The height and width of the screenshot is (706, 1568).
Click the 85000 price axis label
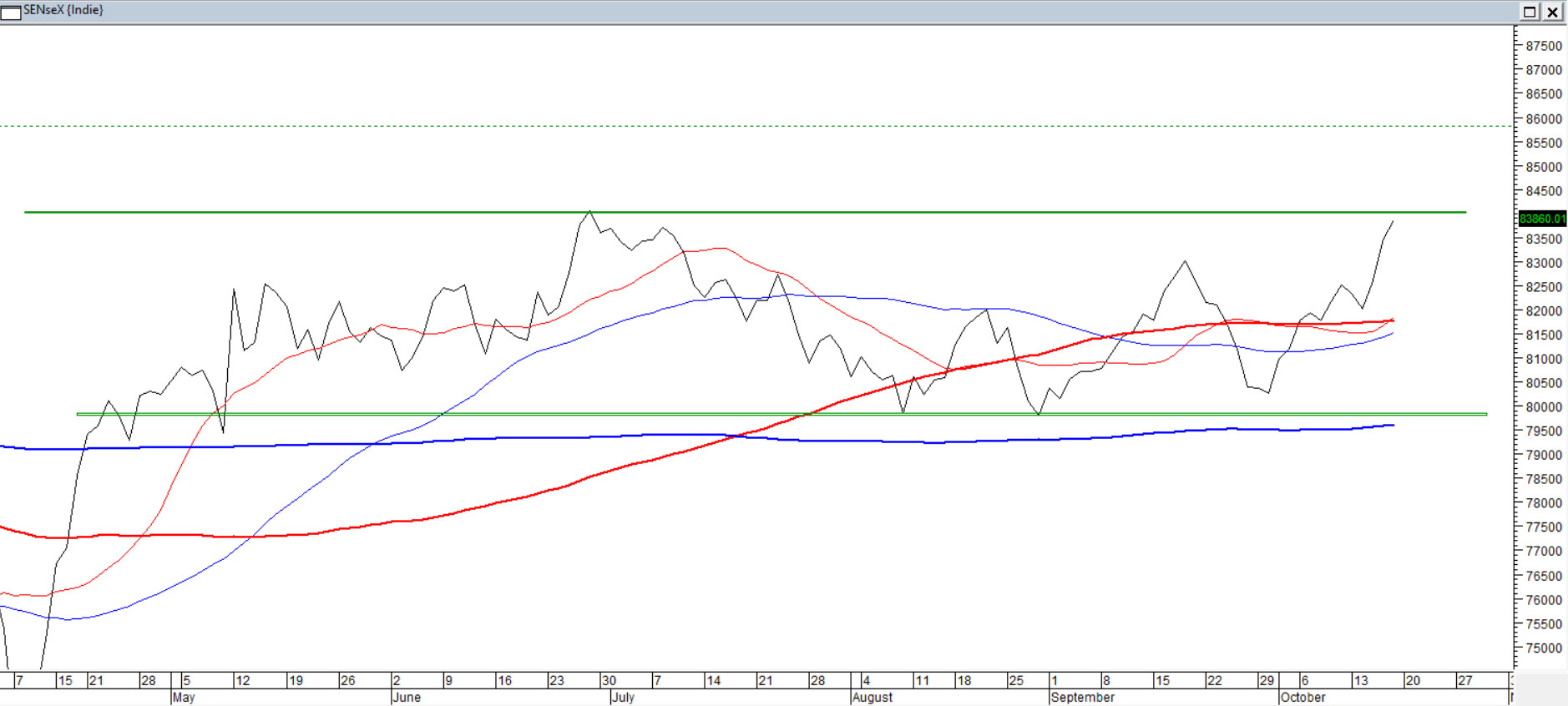click(1543, 167)
